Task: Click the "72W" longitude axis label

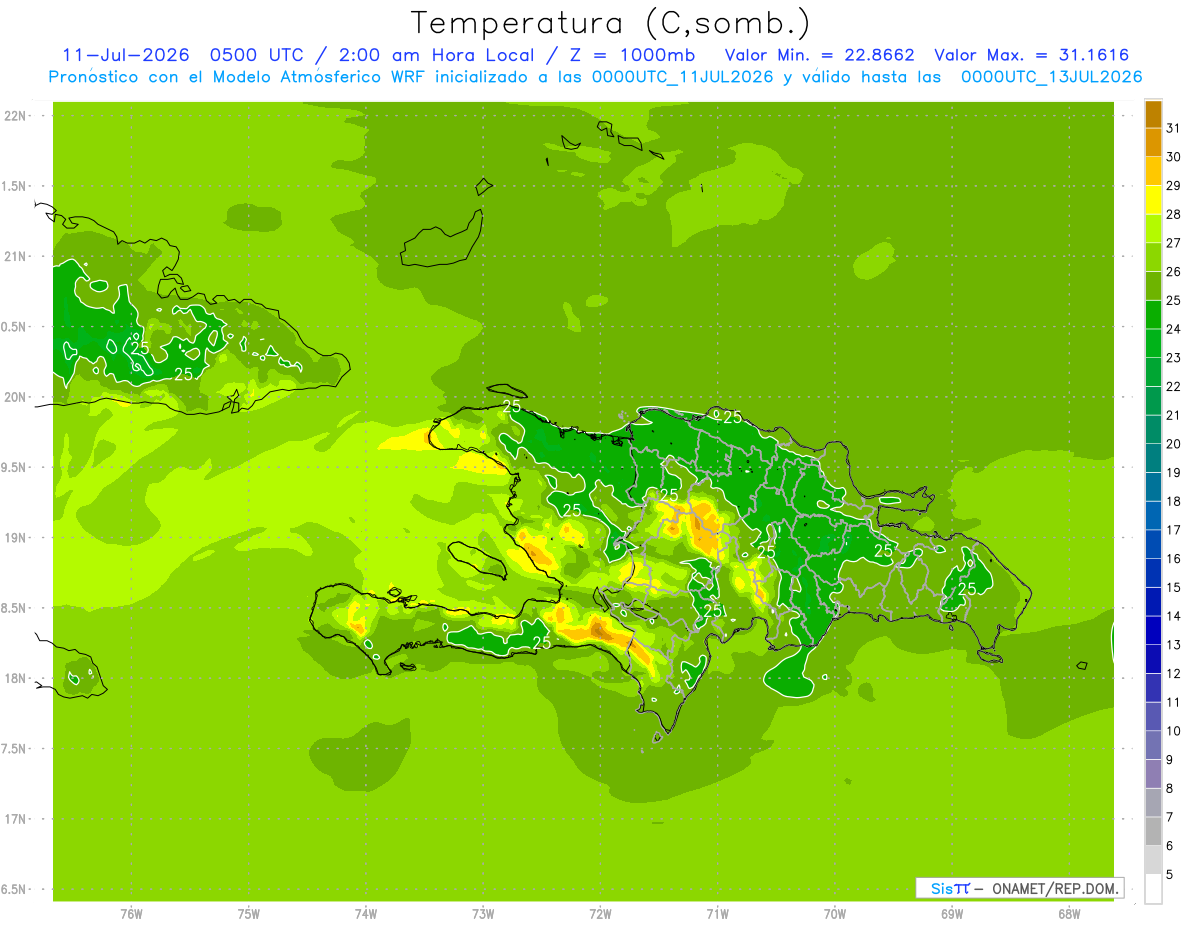Action: [600, 914]
